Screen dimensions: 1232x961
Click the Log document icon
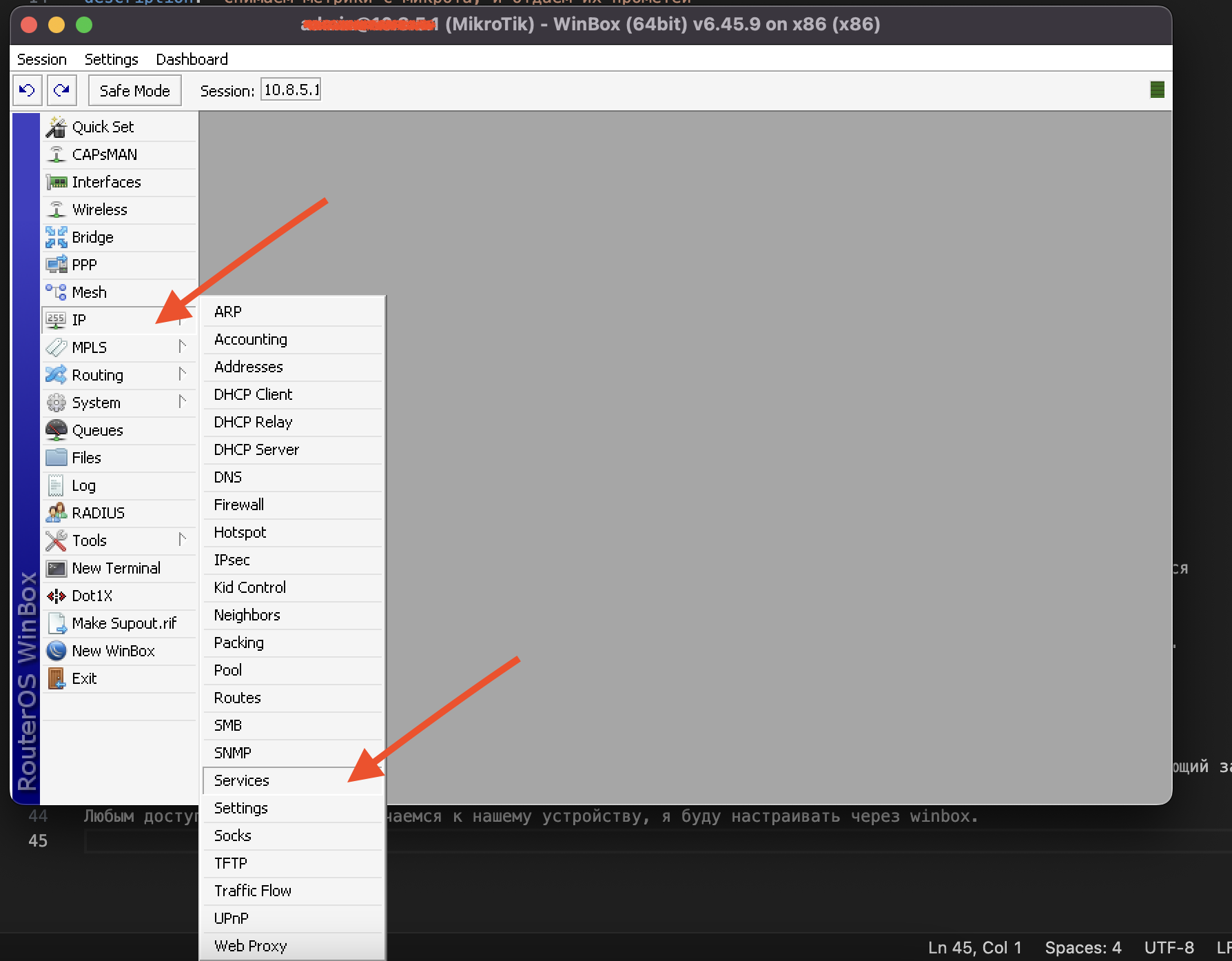tap(56, 485)
